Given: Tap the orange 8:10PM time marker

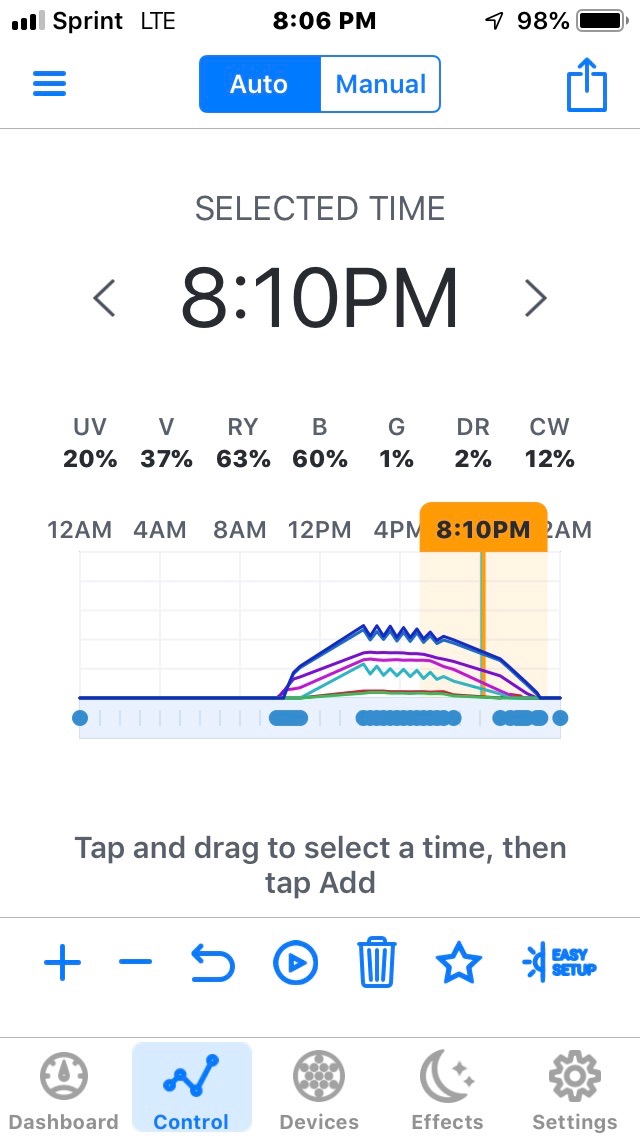Looking at the screenshot, I should (483, 529).
